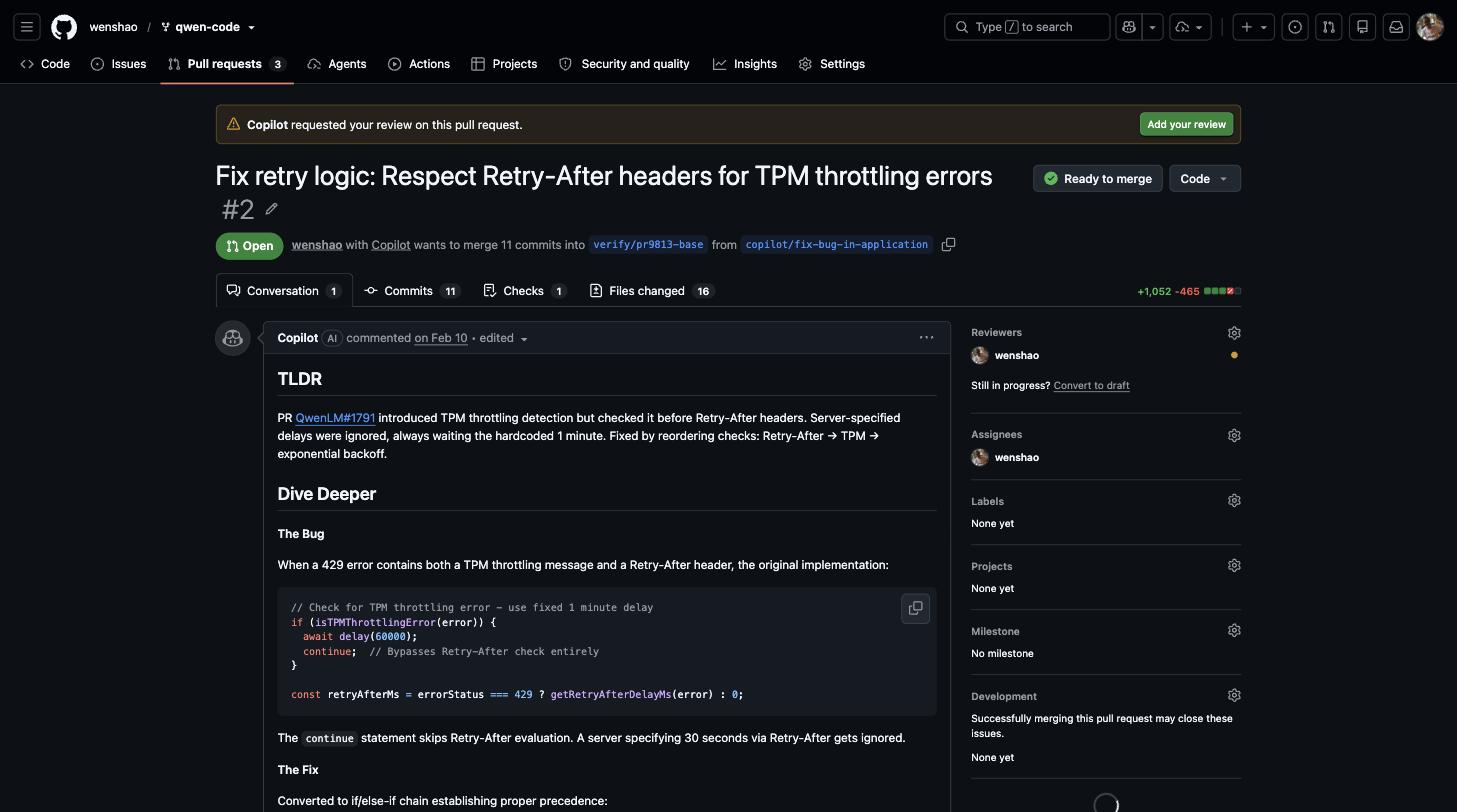The height and width of the screenshot is (812, 1457).
Task: Open the Code repository tab
Action: pos(45,64)
